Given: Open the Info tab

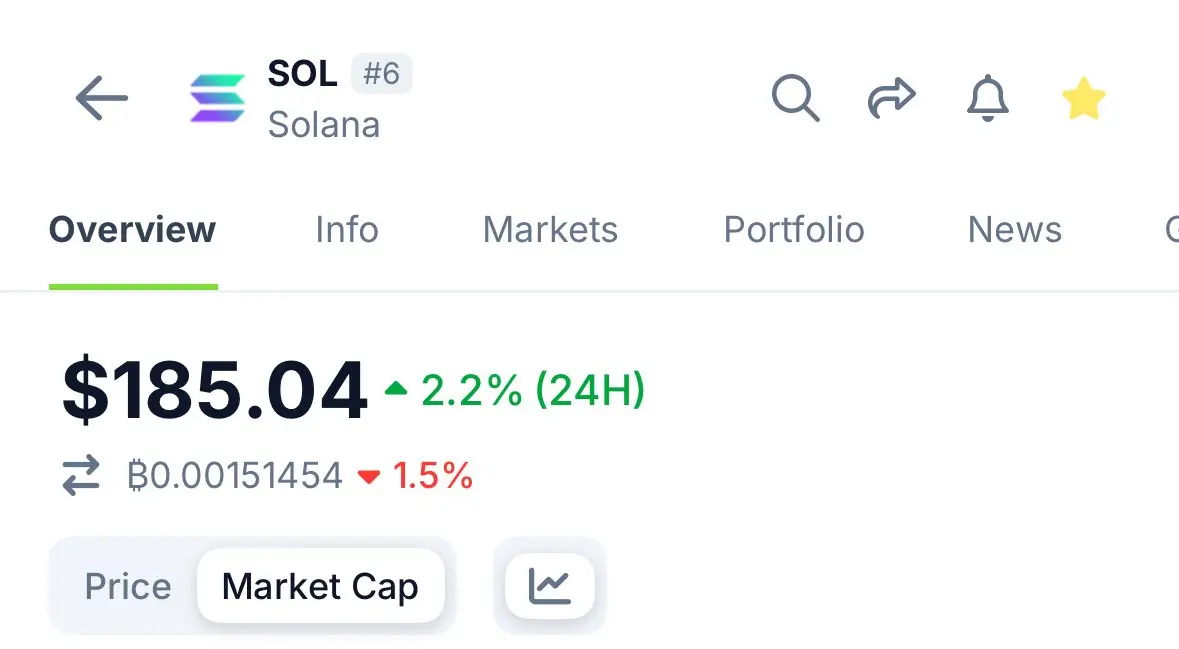Looking at the screenshot, I should click(x=347, y=229).
